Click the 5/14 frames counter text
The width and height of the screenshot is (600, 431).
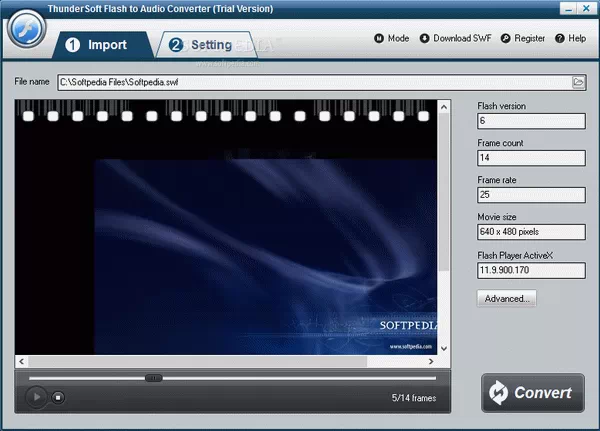tap(414, 398)
